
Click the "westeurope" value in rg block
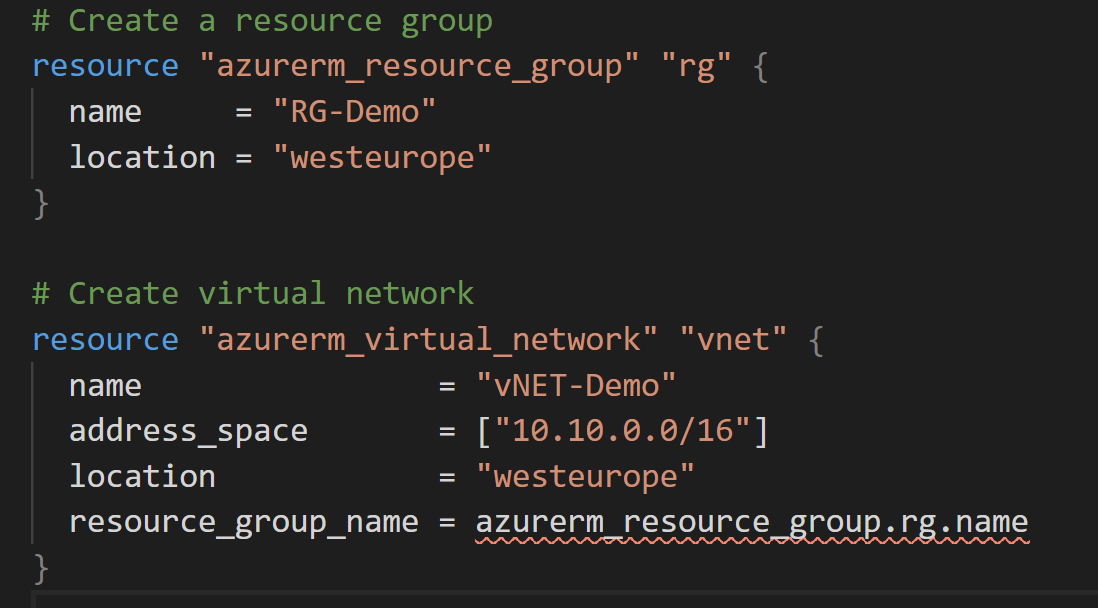382,158
